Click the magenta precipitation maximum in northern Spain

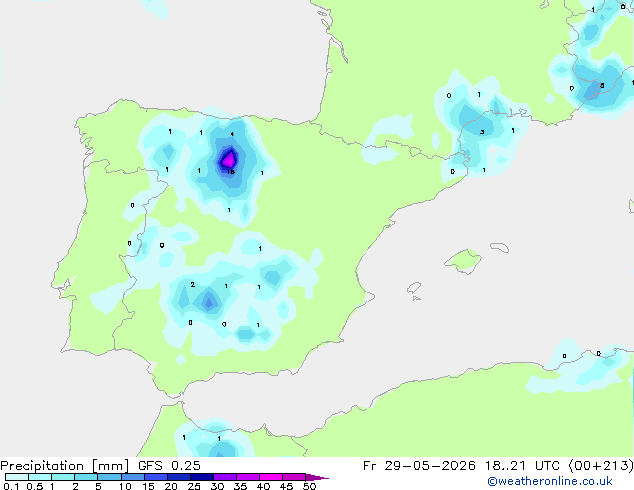229,159
